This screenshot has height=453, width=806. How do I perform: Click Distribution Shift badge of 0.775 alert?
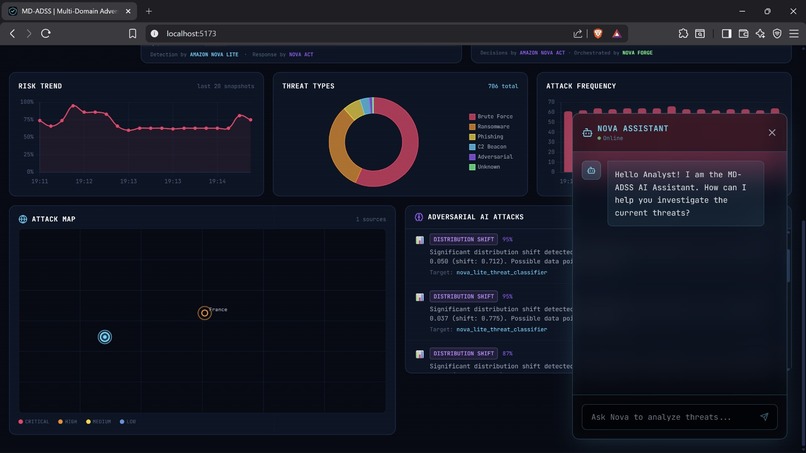pos(464,296)
